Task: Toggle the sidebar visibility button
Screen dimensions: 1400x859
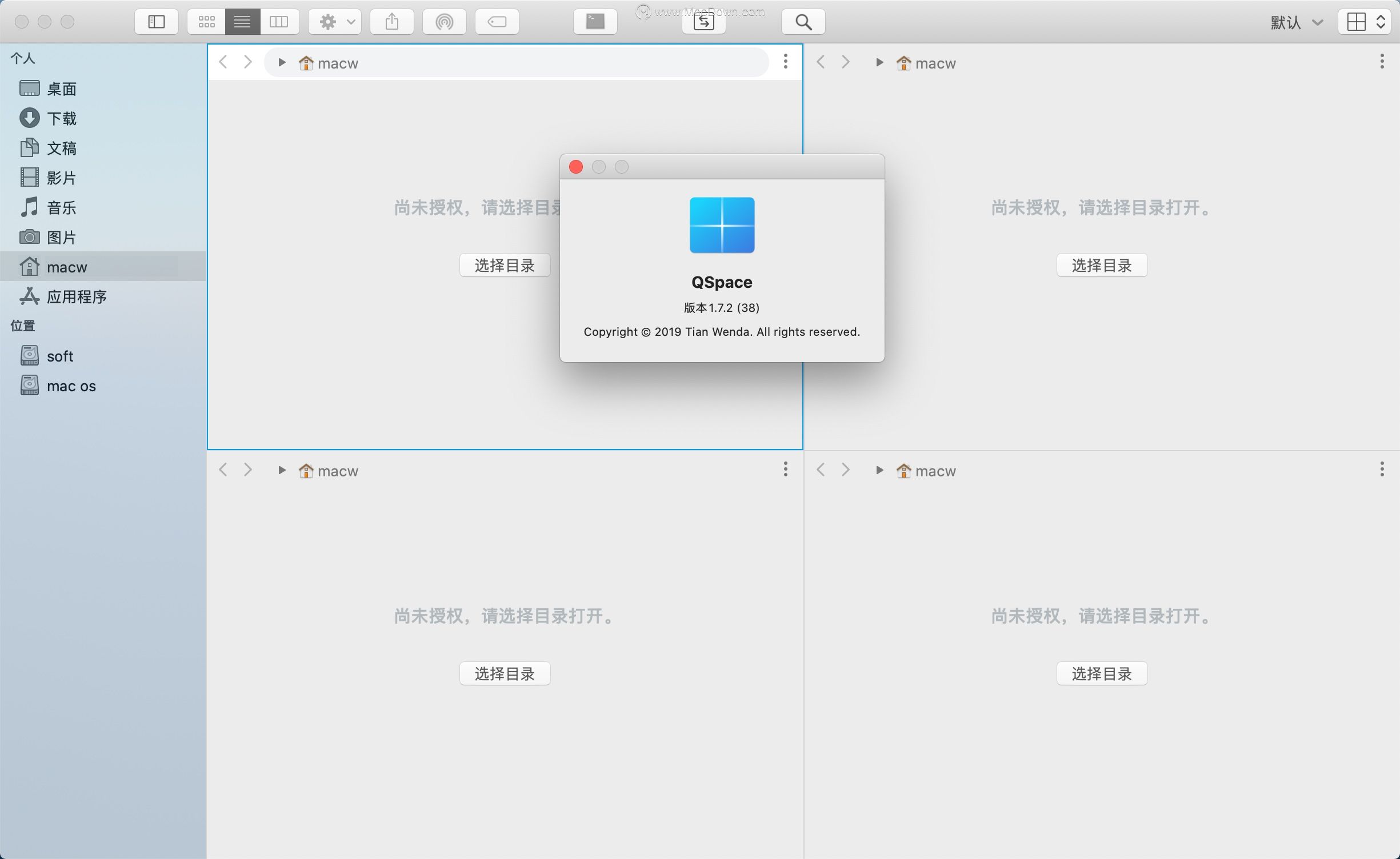Action: click(x=156, y=22)
